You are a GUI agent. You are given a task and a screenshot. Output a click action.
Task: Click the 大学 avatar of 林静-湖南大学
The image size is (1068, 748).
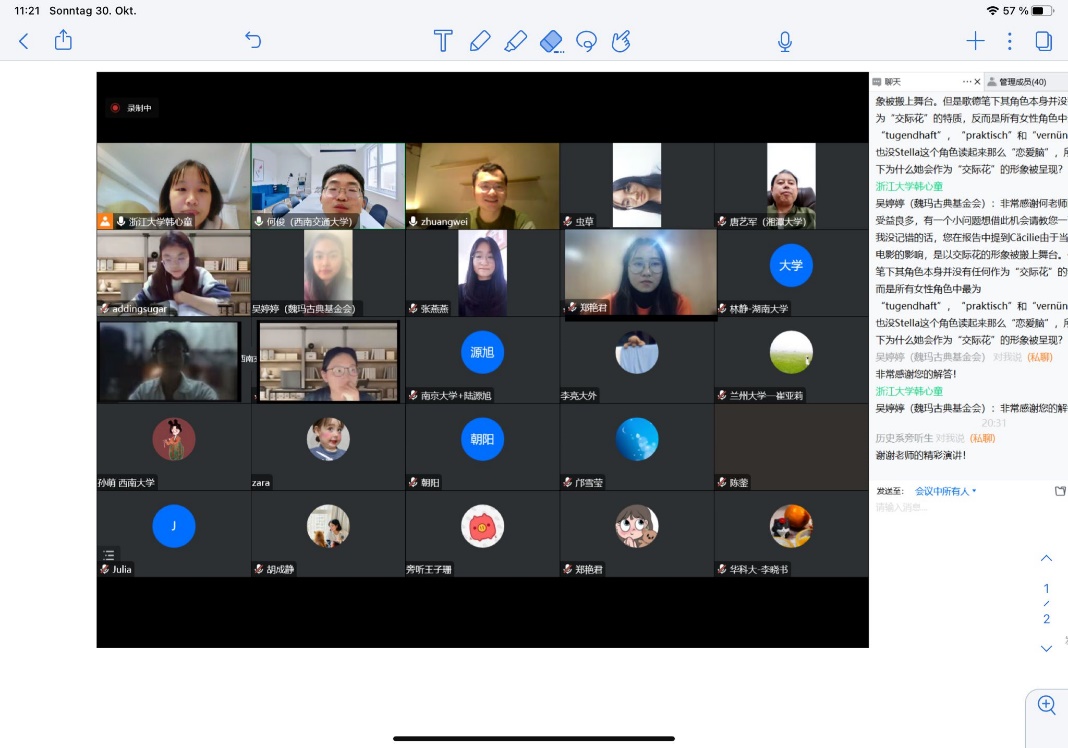tap(791, 265)
